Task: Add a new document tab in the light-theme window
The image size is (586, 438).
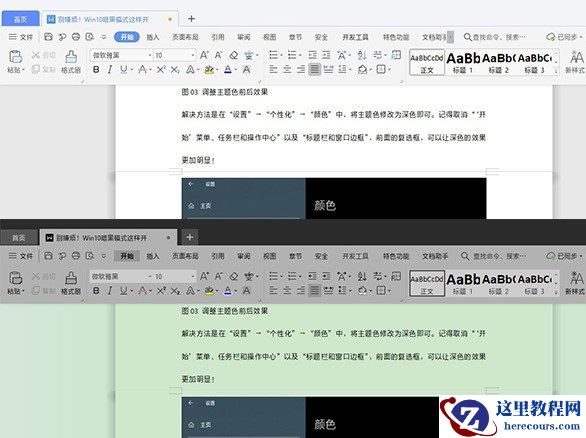Action: [x=191, y=18]
